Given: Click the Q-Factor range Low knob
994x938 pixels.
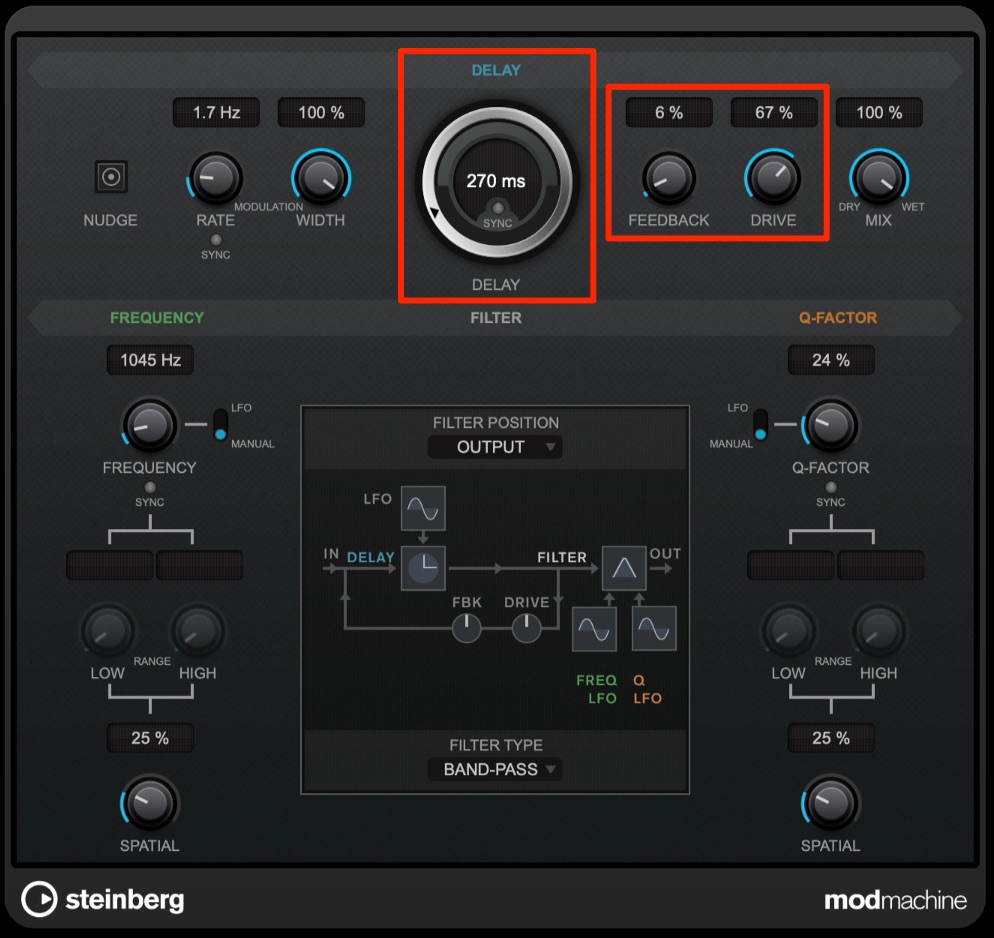Looking at the screenshot, I should (789, 631).
